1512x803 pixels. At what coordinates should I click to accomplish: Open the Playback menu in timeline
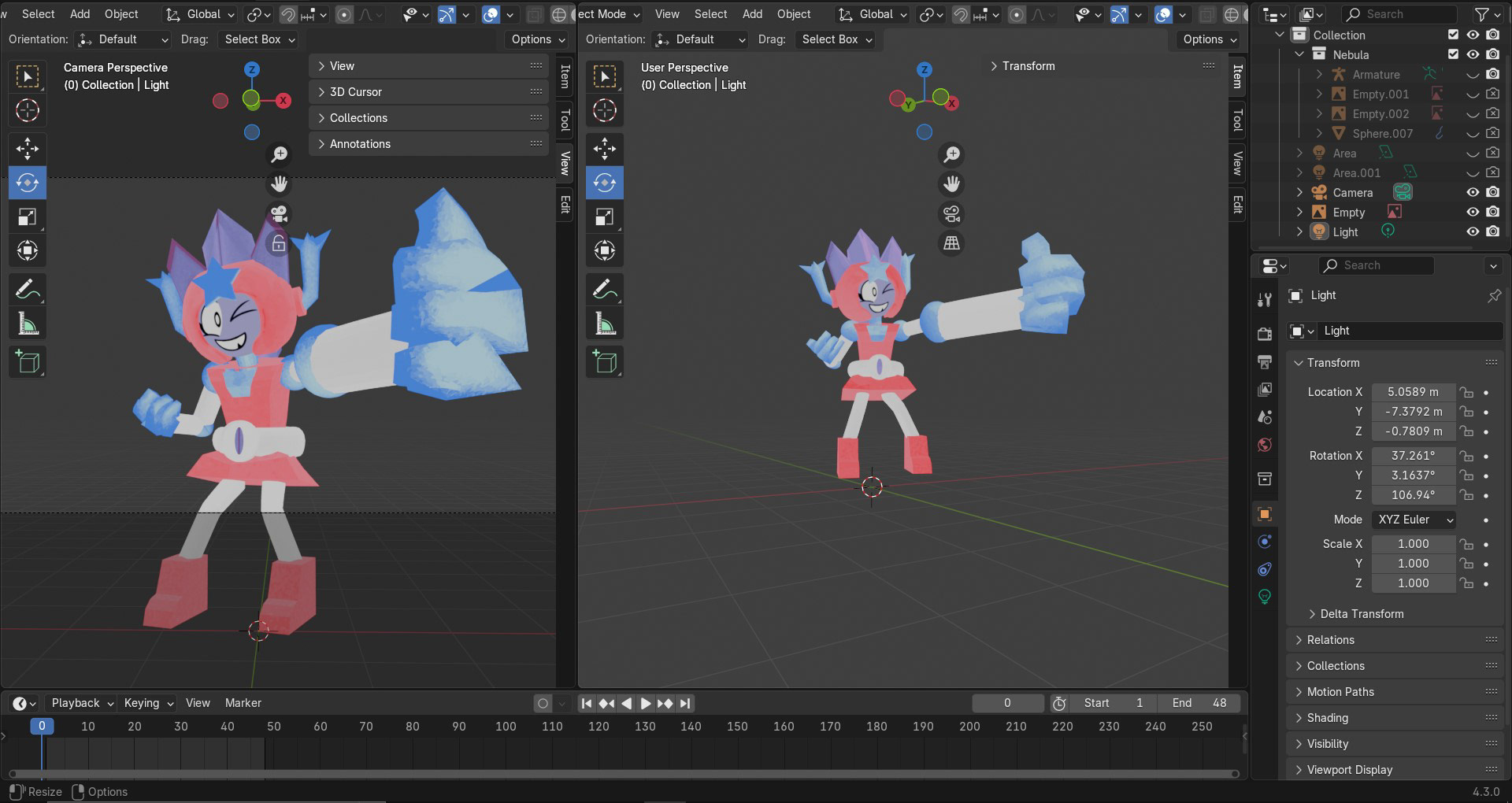click(x=82, y=703)
